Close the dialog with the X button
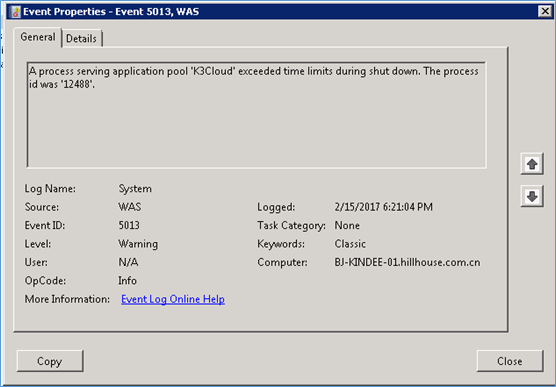 [x=545, y=12]
